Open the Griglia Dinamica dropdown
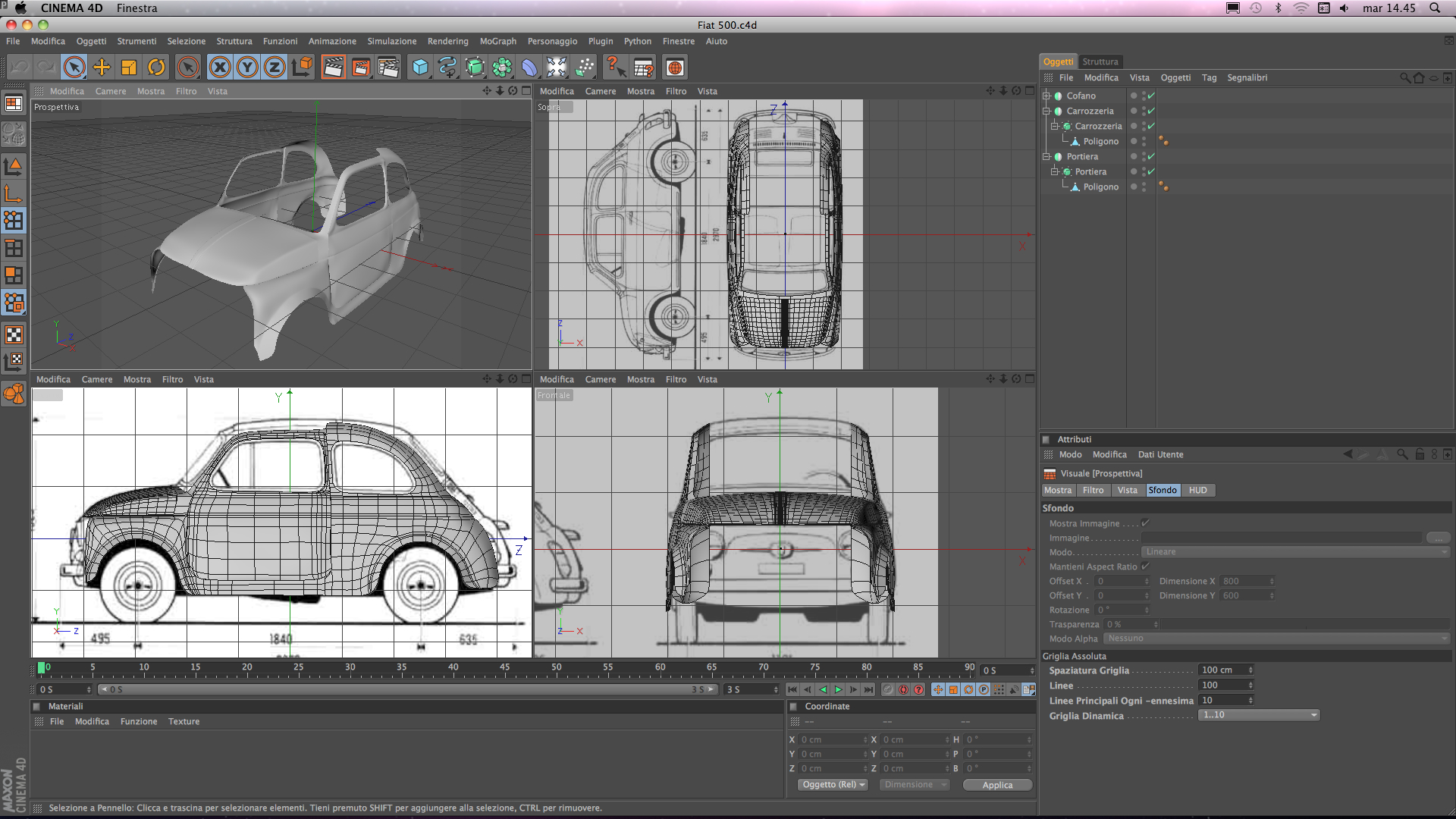Screen dimensions: 1456x819 click(x=1259, y=715)
